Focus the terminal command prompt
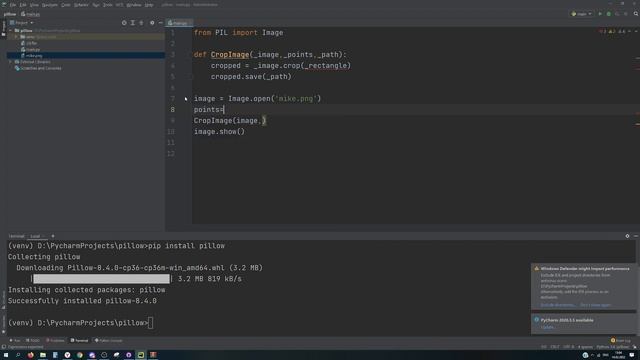640x360 pixels. 151,323
